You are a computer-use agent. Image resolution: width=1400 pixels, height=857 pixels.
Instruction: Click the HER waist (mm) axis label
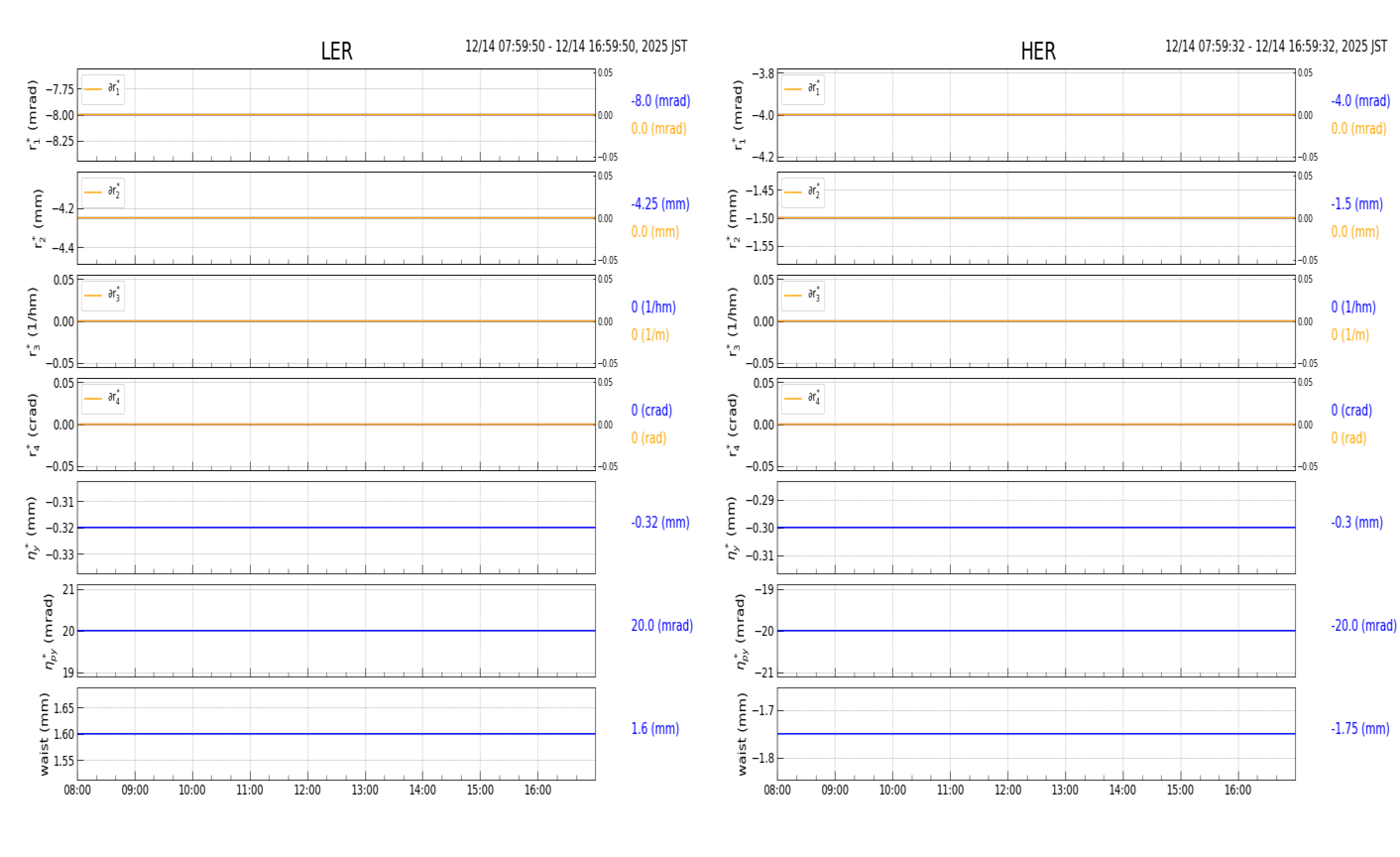click(x=743, y=734)
